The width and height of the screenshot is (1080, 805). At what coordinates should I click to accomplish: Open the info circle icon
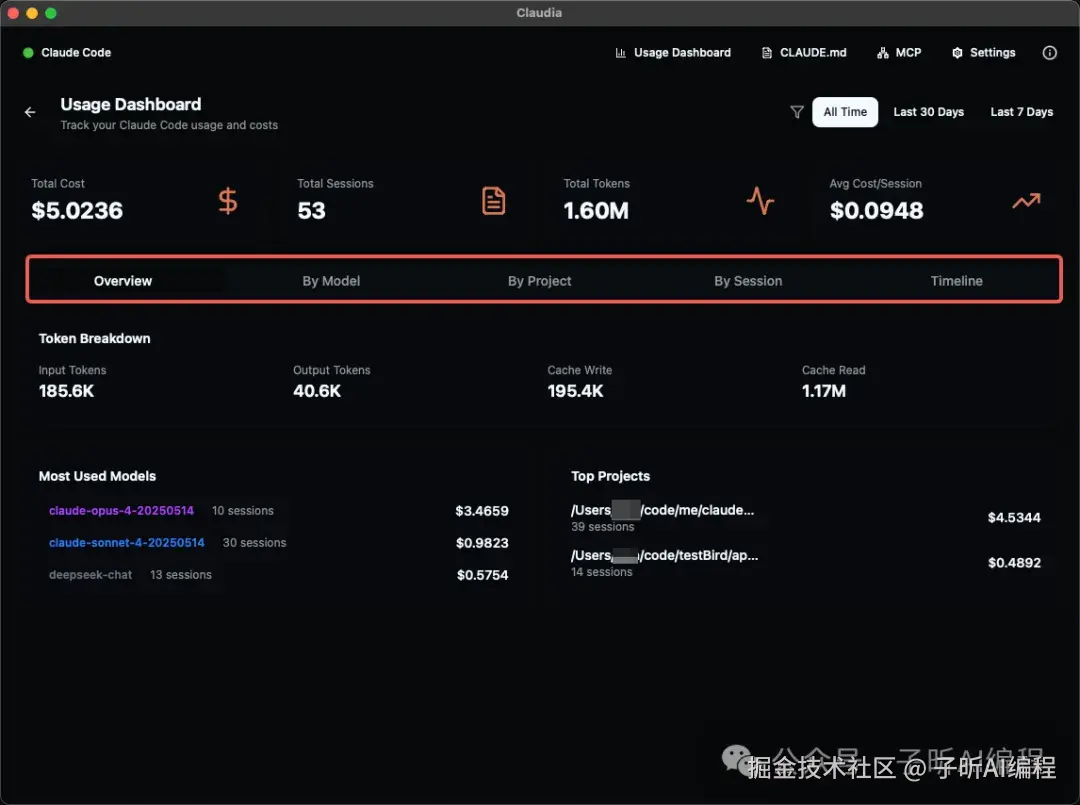[1049, 53]
